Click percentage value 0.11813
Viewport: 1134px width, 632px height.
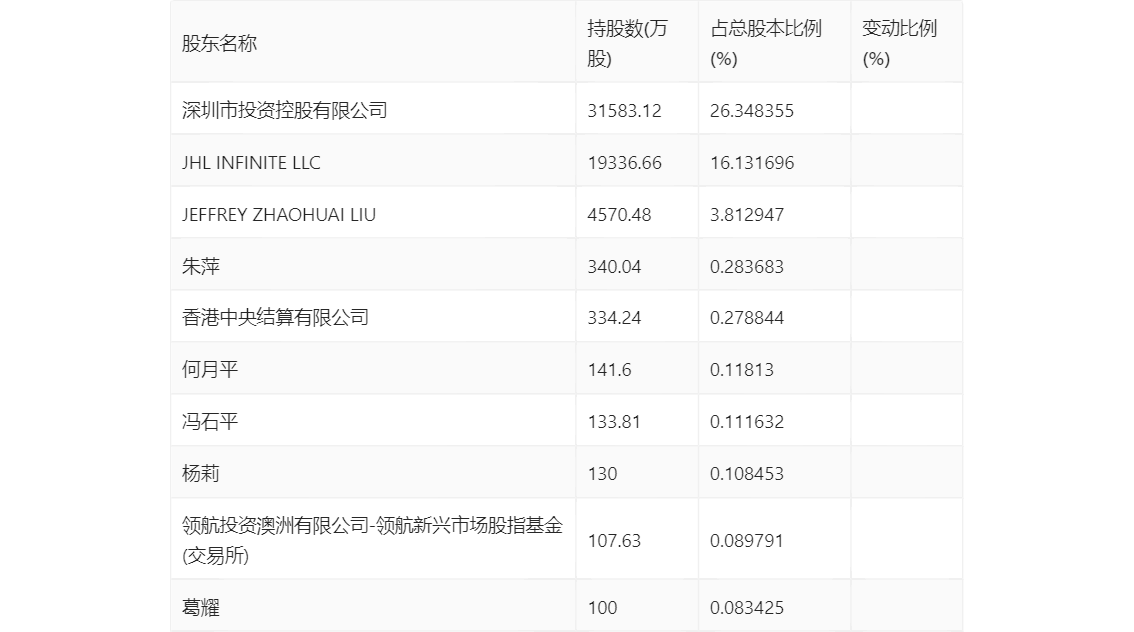(x=742, y=370)
